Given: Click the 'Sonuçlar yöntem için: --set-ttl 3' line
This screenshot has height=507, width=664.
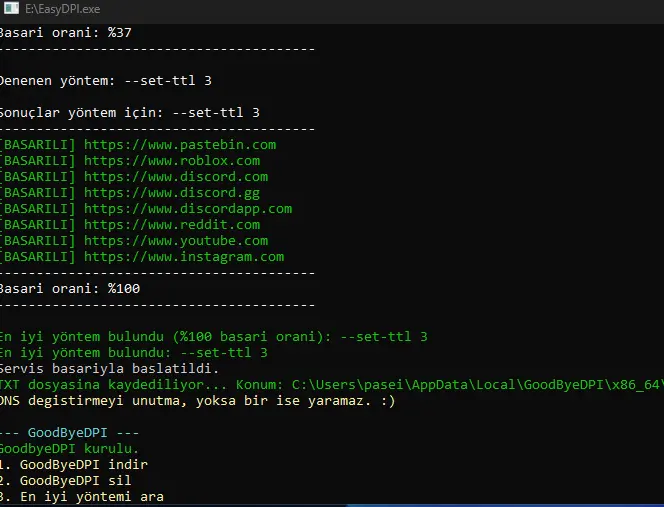Looking at the screenshot, I should (130, 113).
